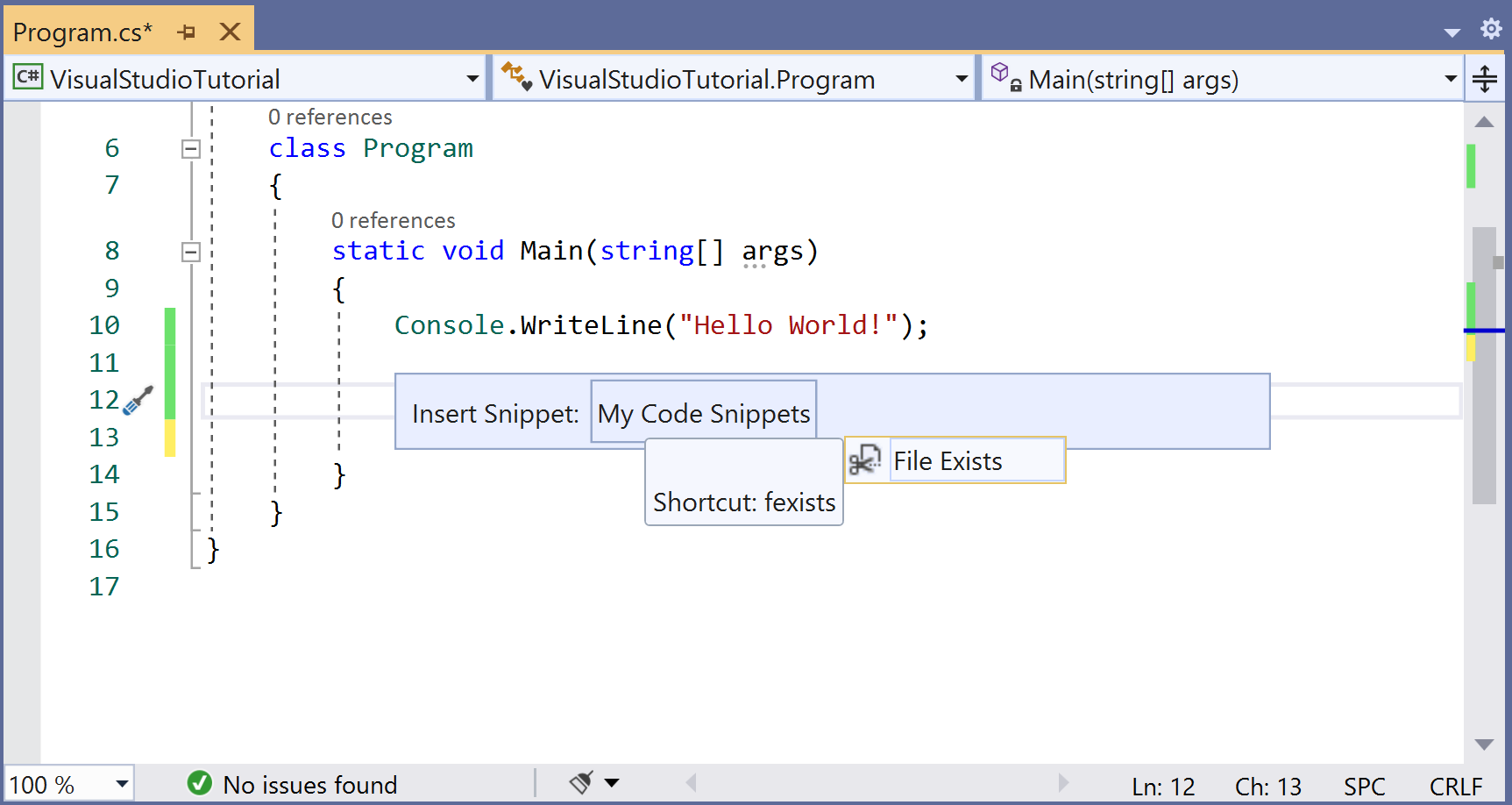Open the tab list dropdown arrow
This screenshot has height=805, width=1512.
click(1452, 32)
